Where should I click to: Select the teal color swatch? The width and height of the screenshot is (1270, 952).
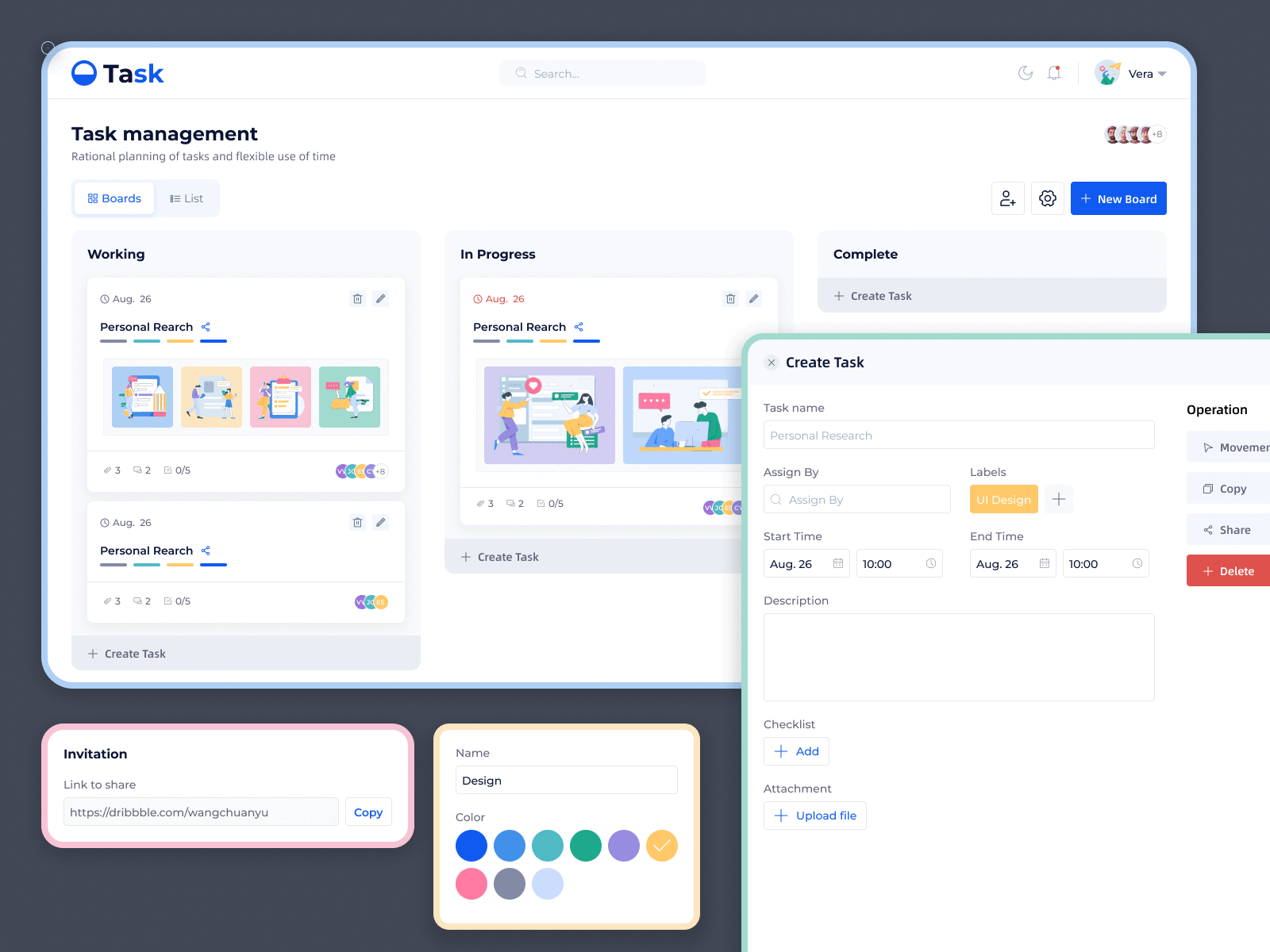(548, 846)
